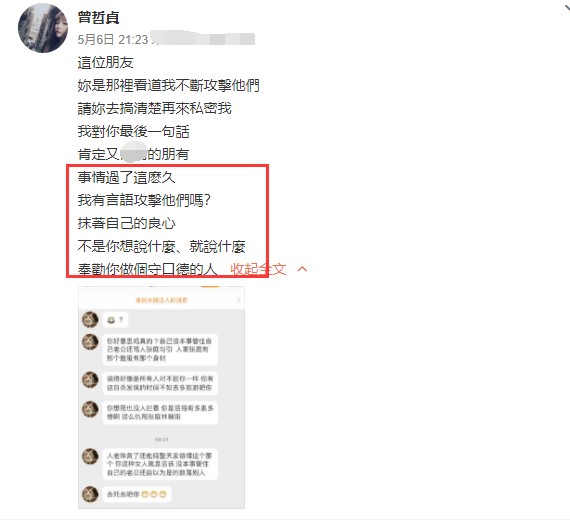Image resolution: width=570 pixels, height=523 pixels.
Task: Open the 曾哲貞 username profile link
Action: click(99, 17)
